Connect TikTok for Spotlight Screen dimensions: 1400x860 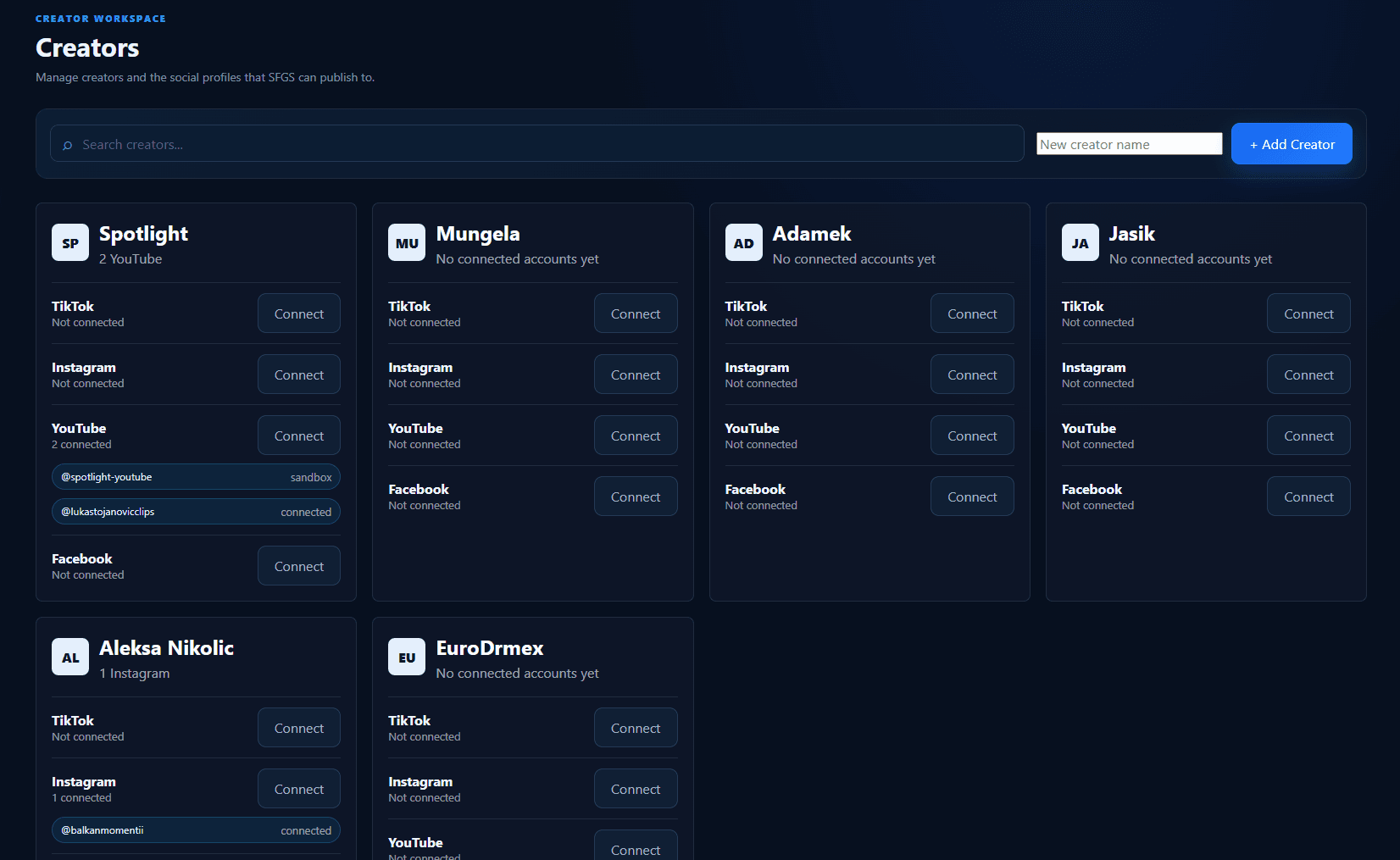299,313
